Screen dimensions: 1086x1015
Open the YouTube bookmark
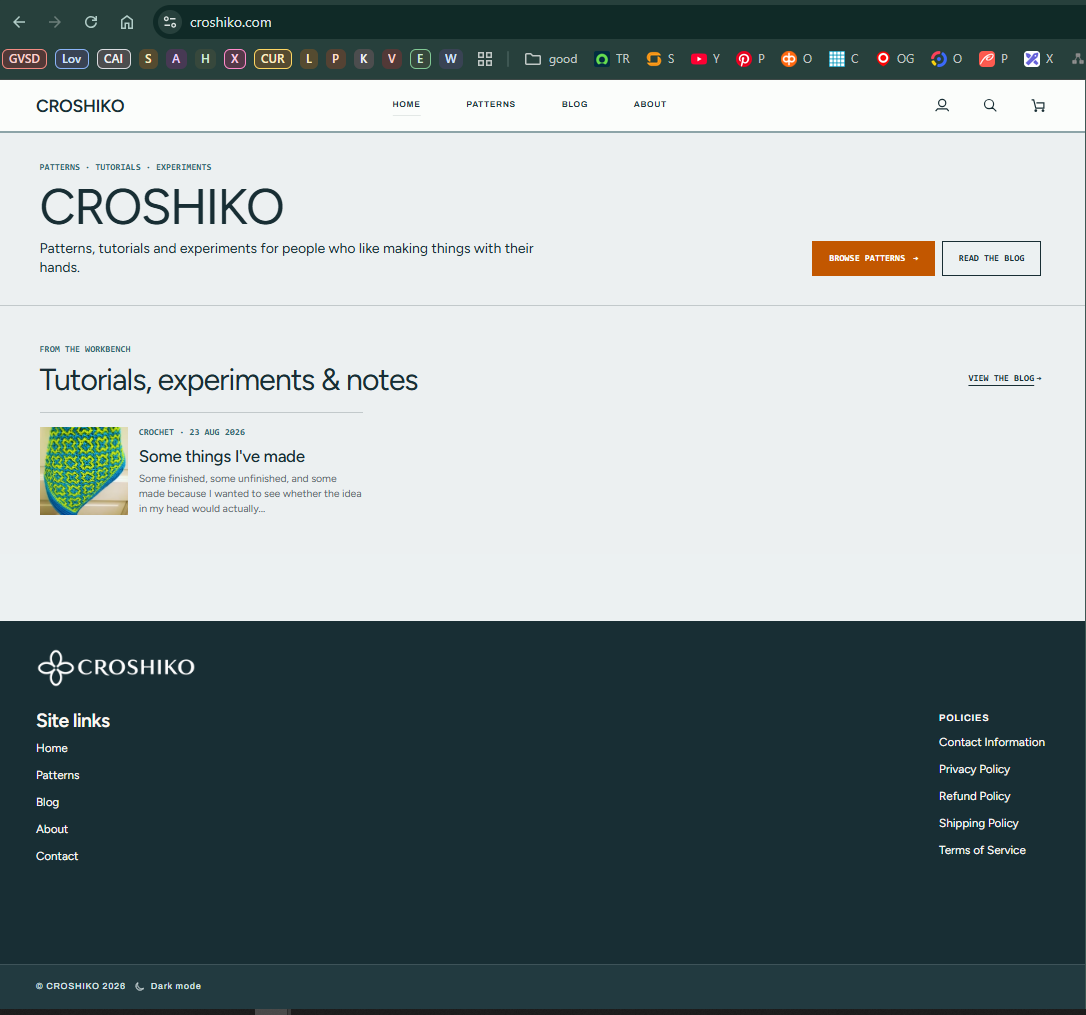coord(705,59)
